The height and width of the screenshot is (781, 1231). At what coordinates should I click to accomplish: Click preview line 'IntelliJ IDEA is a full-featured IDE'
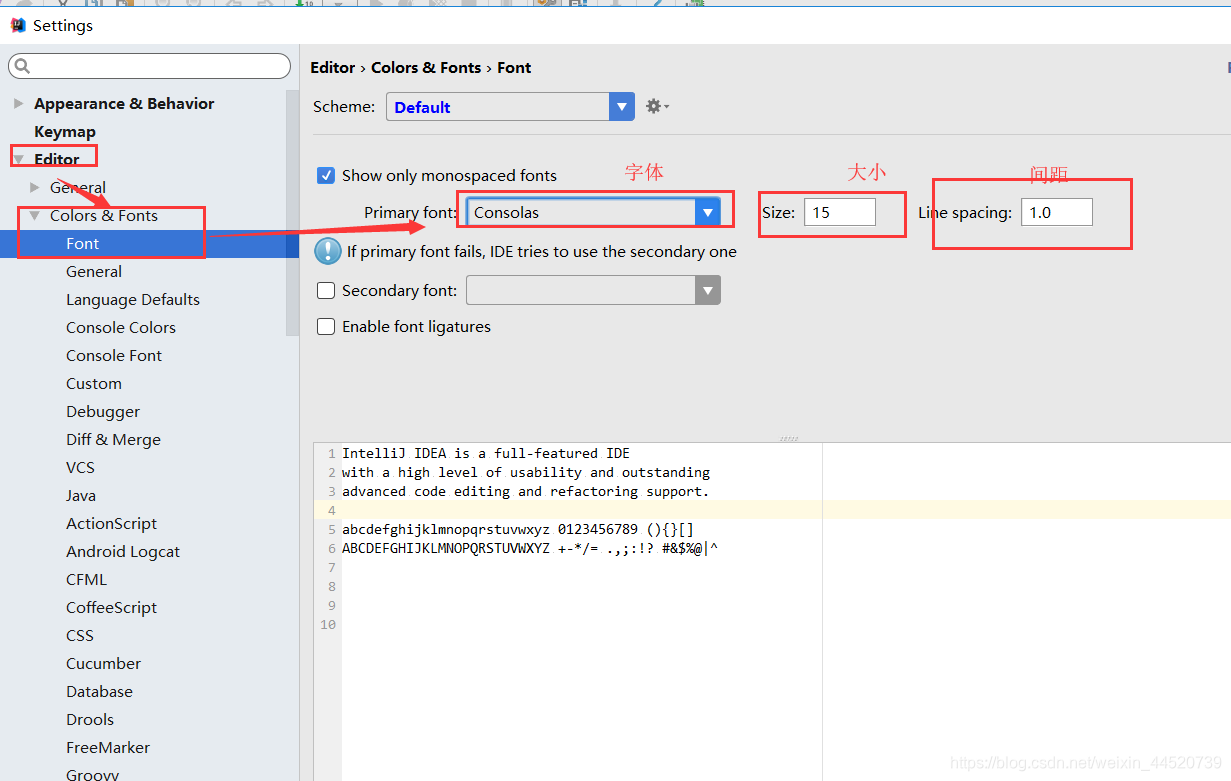(x=486, y=453)
